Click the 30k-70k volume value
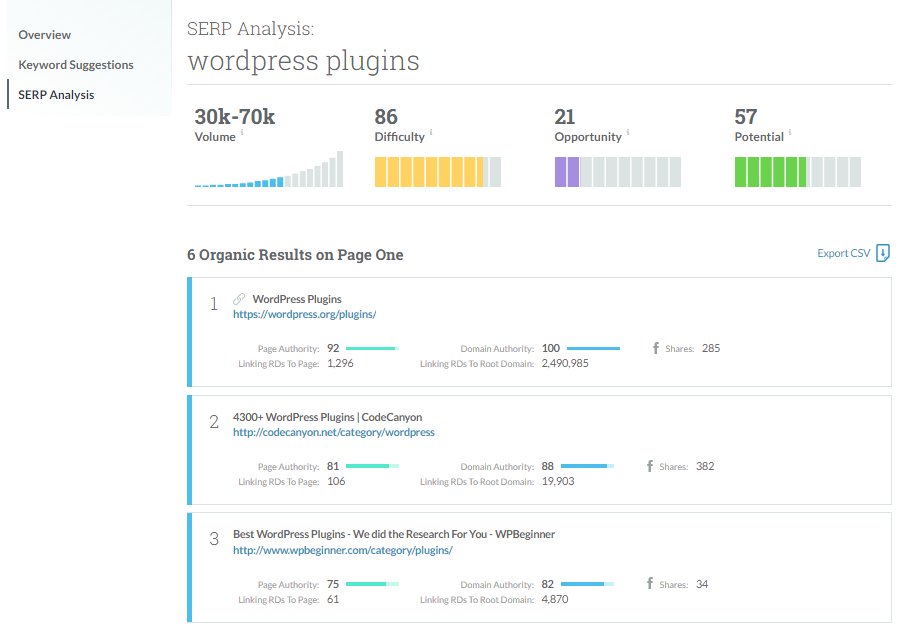Screen dimensions: 899x626 pos(234,117)
